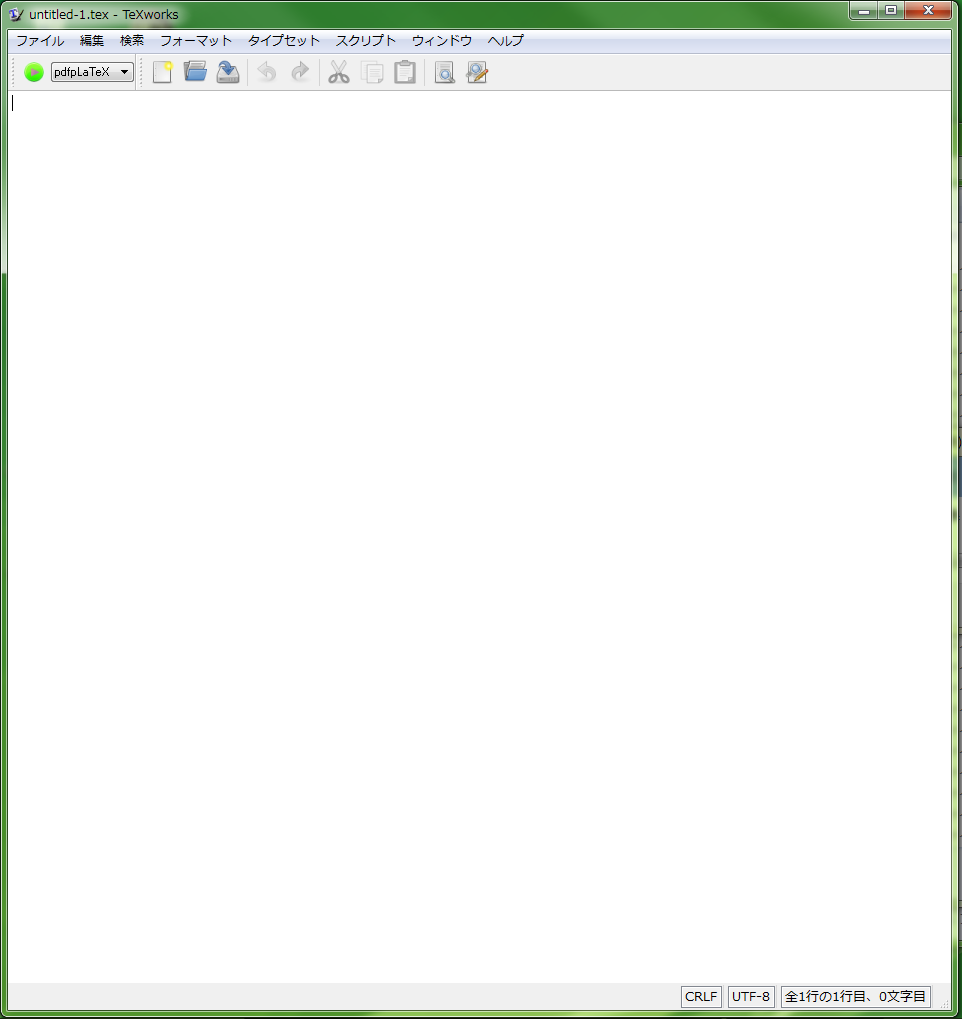Copy the selected text
The width and height of the screenshot is (962, 1019).
click(372, 72)
